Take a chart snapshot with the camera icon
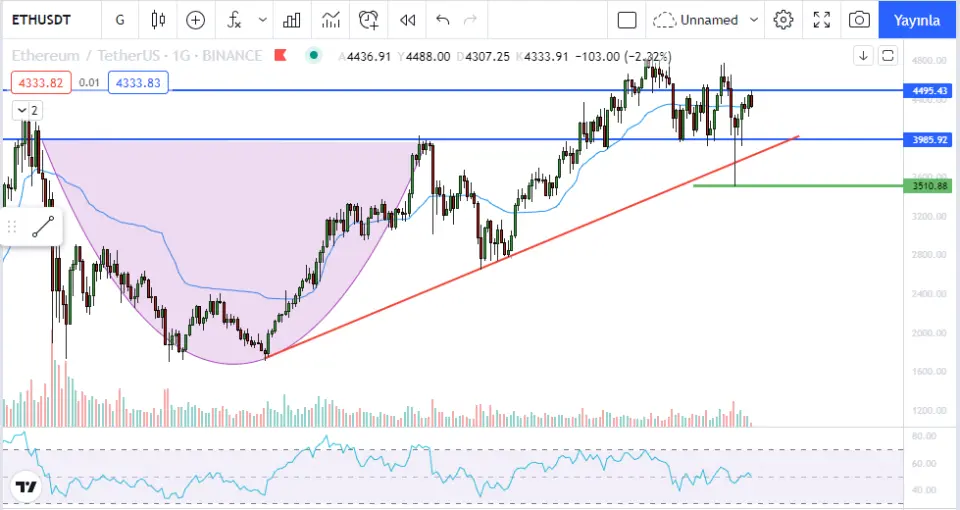 coord(858,20)
